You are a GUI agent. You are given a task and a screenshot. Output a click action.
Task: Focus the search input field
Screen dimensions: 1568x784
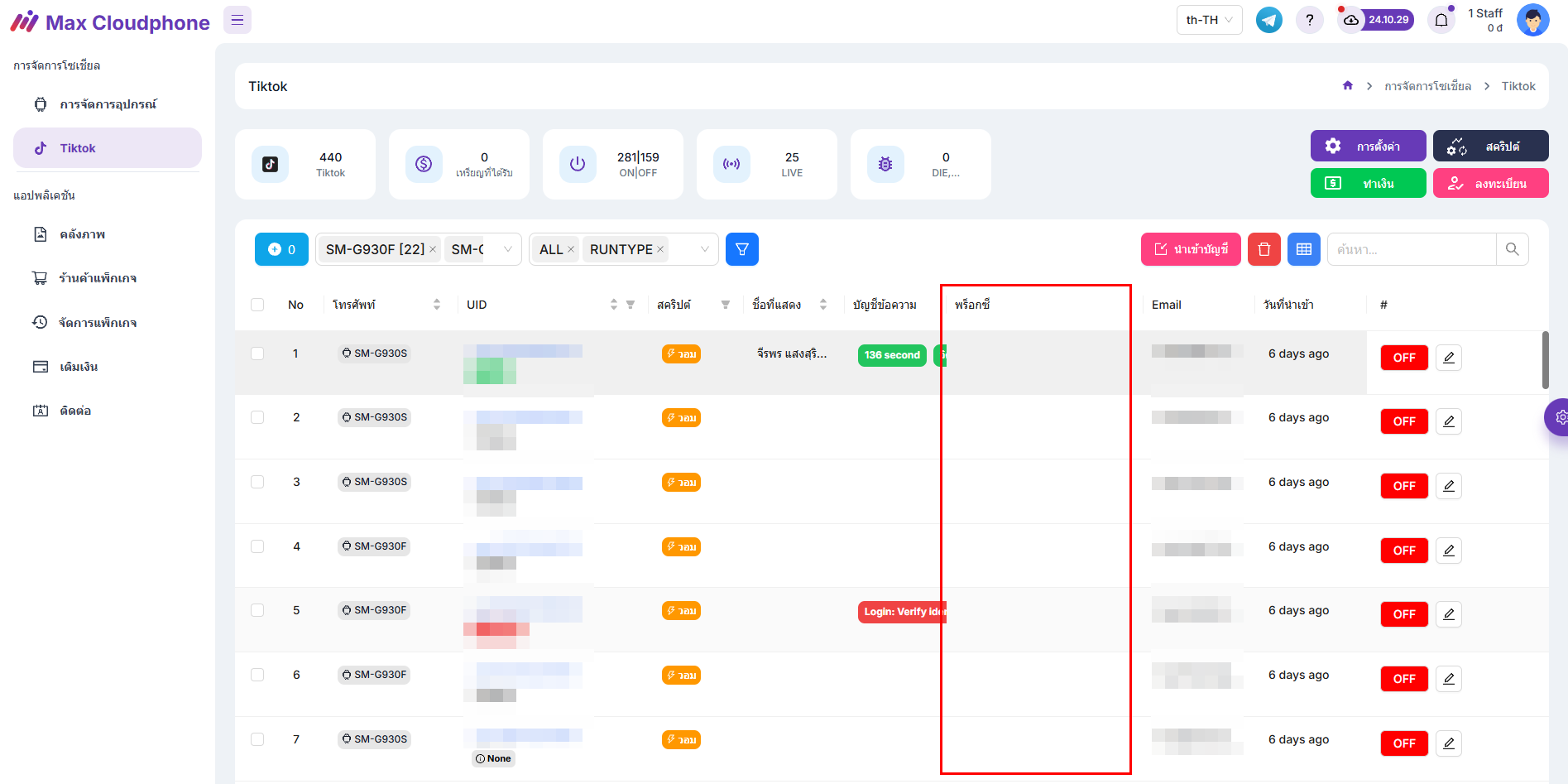(1412, 249)
